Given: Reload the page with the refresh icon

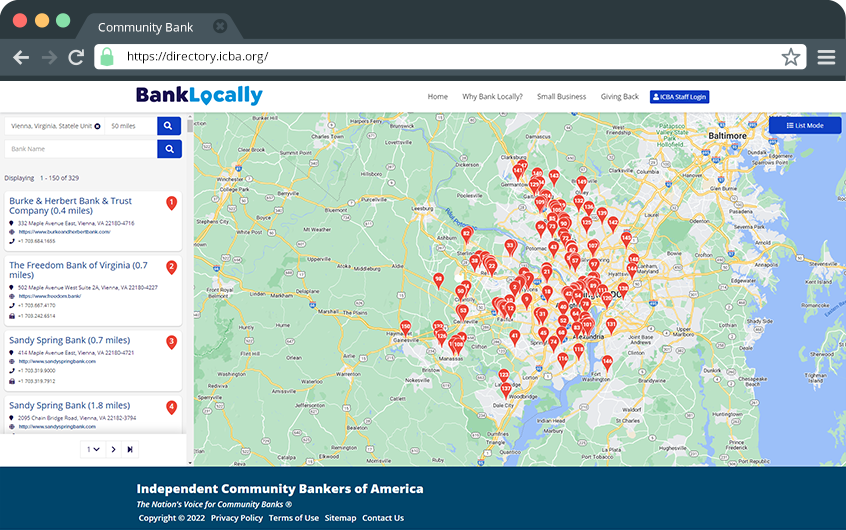Looking at the screenshot, I should pos(76,57).
